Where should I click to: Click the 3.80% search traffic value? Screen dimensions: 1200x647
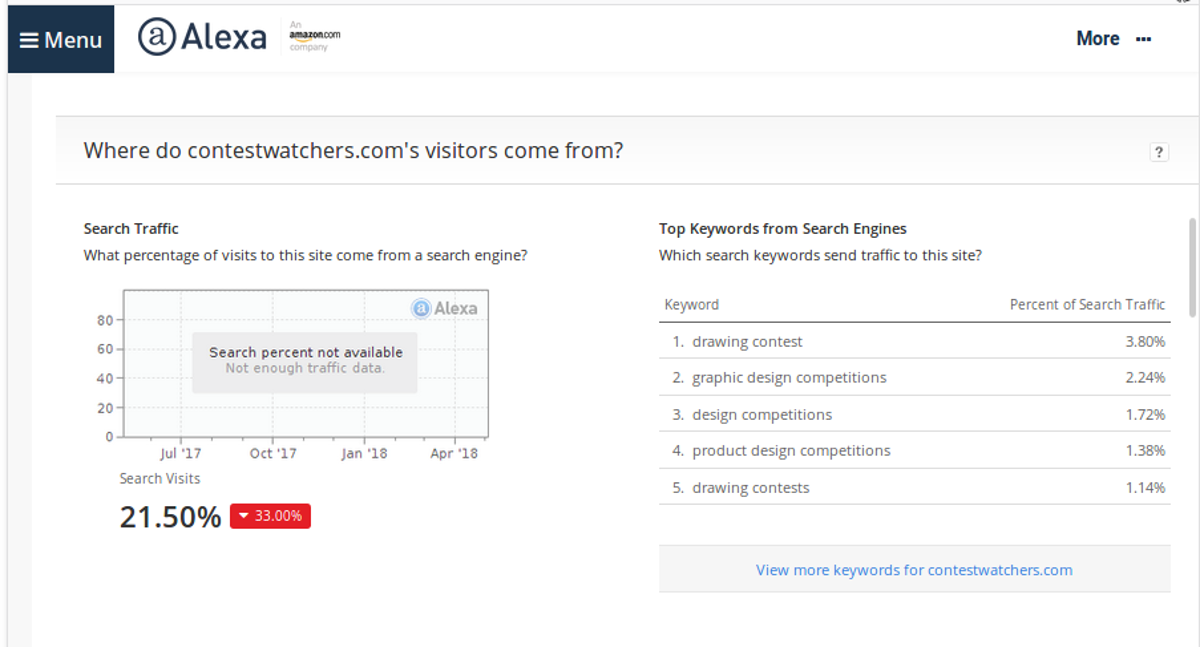1145,342
